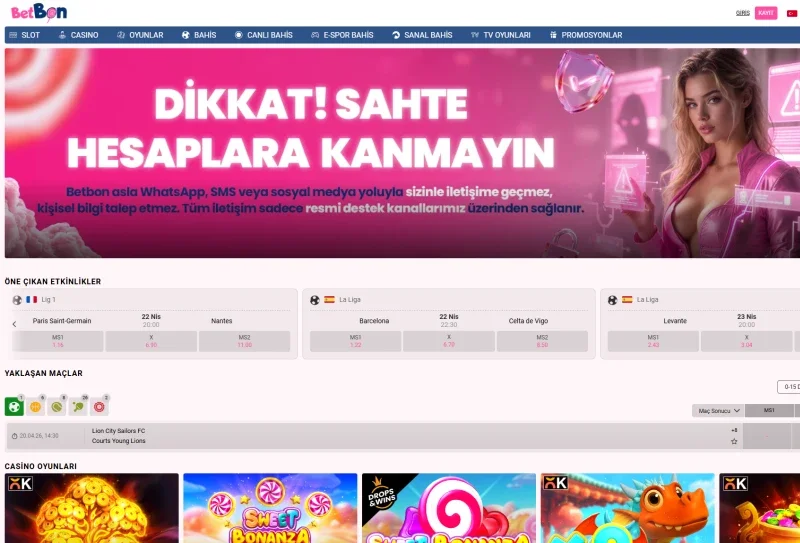Open the BetBon logo home link
800x543 pixels.
pos(39,12)
